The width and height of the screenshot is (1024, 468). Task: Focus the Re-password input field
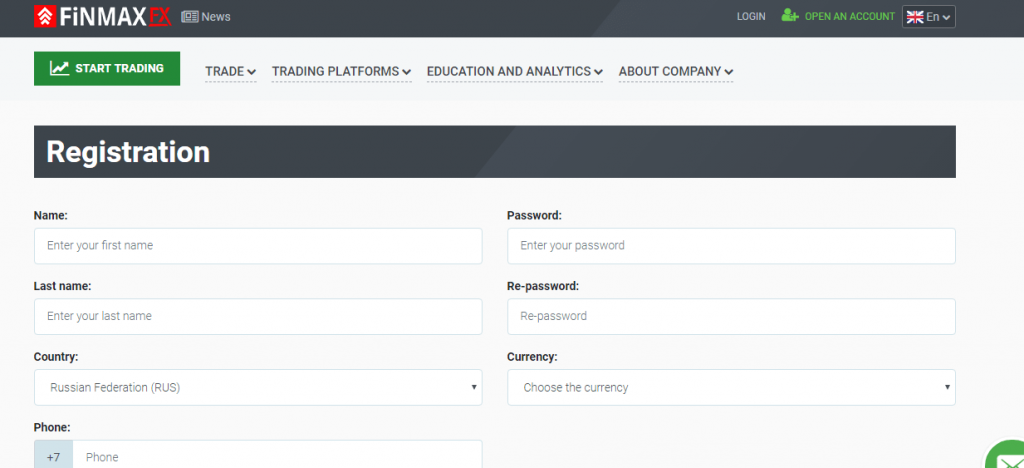pos(731,317)
